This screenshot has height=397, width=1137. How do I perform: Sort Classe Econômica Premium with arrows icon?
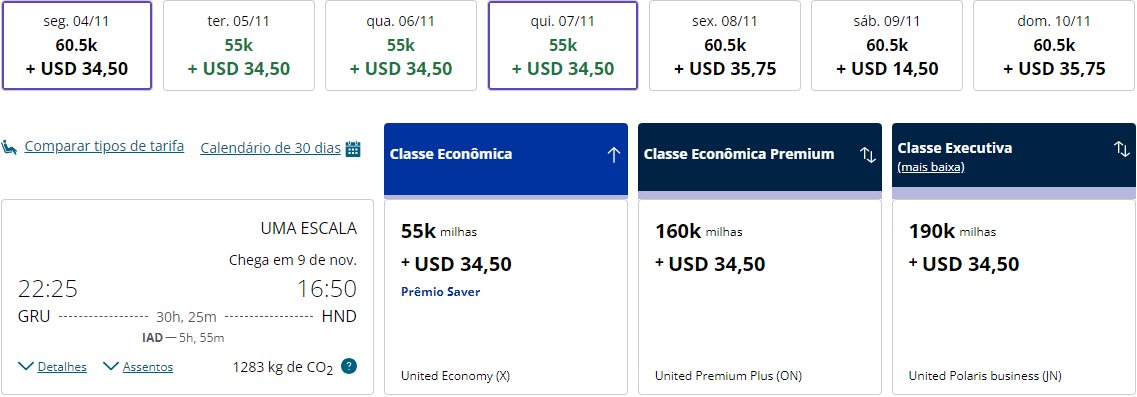pyautogui.click(x=868, y=154)
